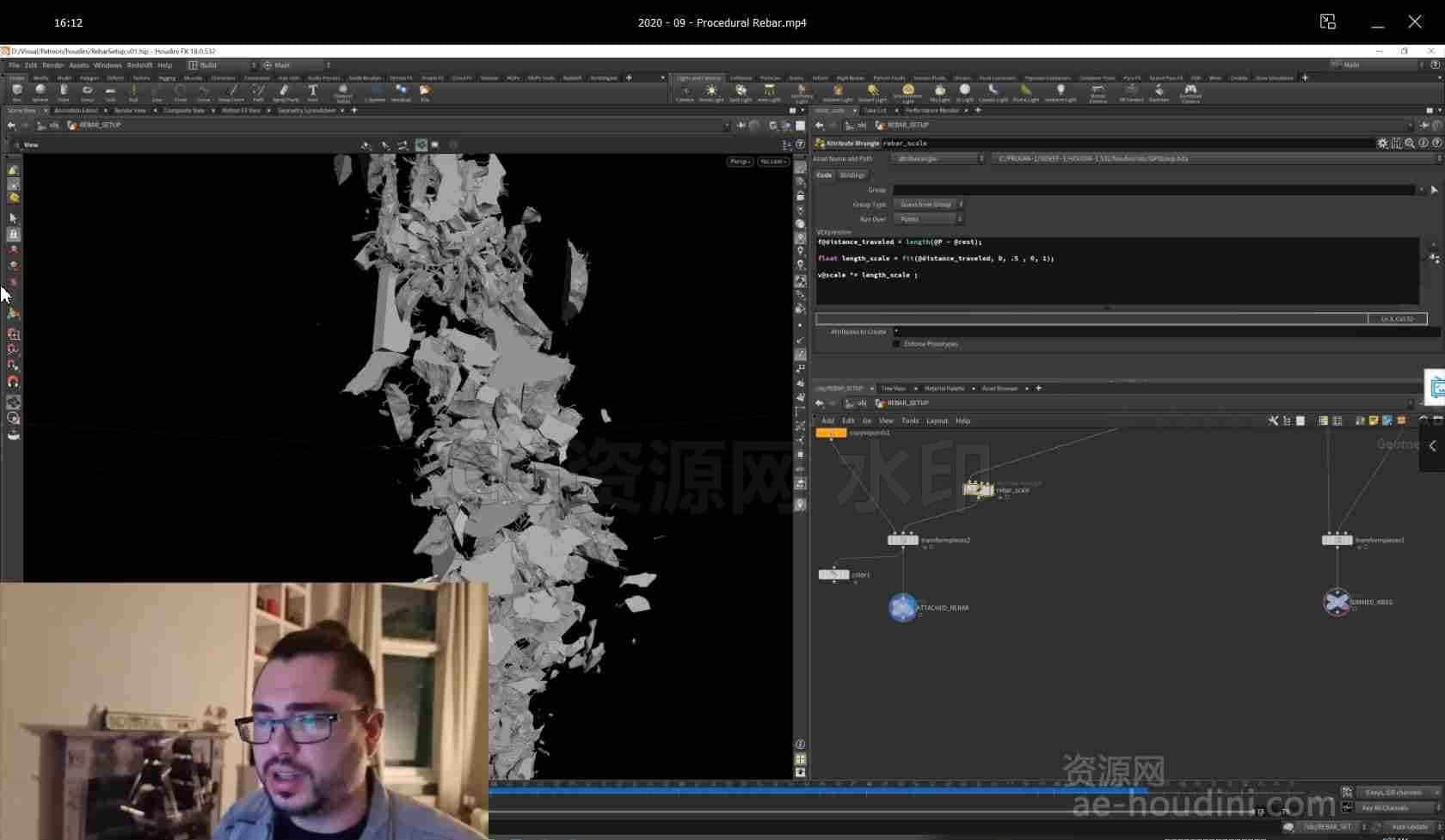Switch to the Geometry Spreadsheet tab
Image resolution: width=1445 pixels, height=840 pixels.
(x=306, y=111)
